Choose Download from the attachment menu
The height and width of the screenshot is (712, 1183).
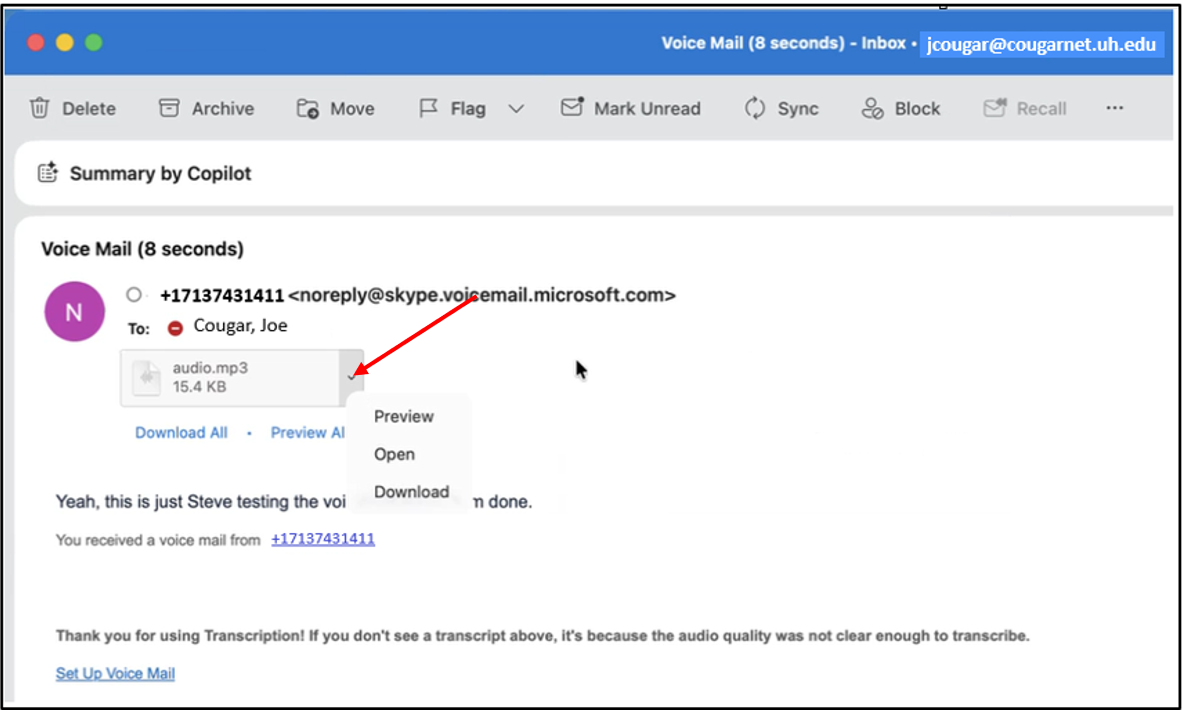(411, 492)
